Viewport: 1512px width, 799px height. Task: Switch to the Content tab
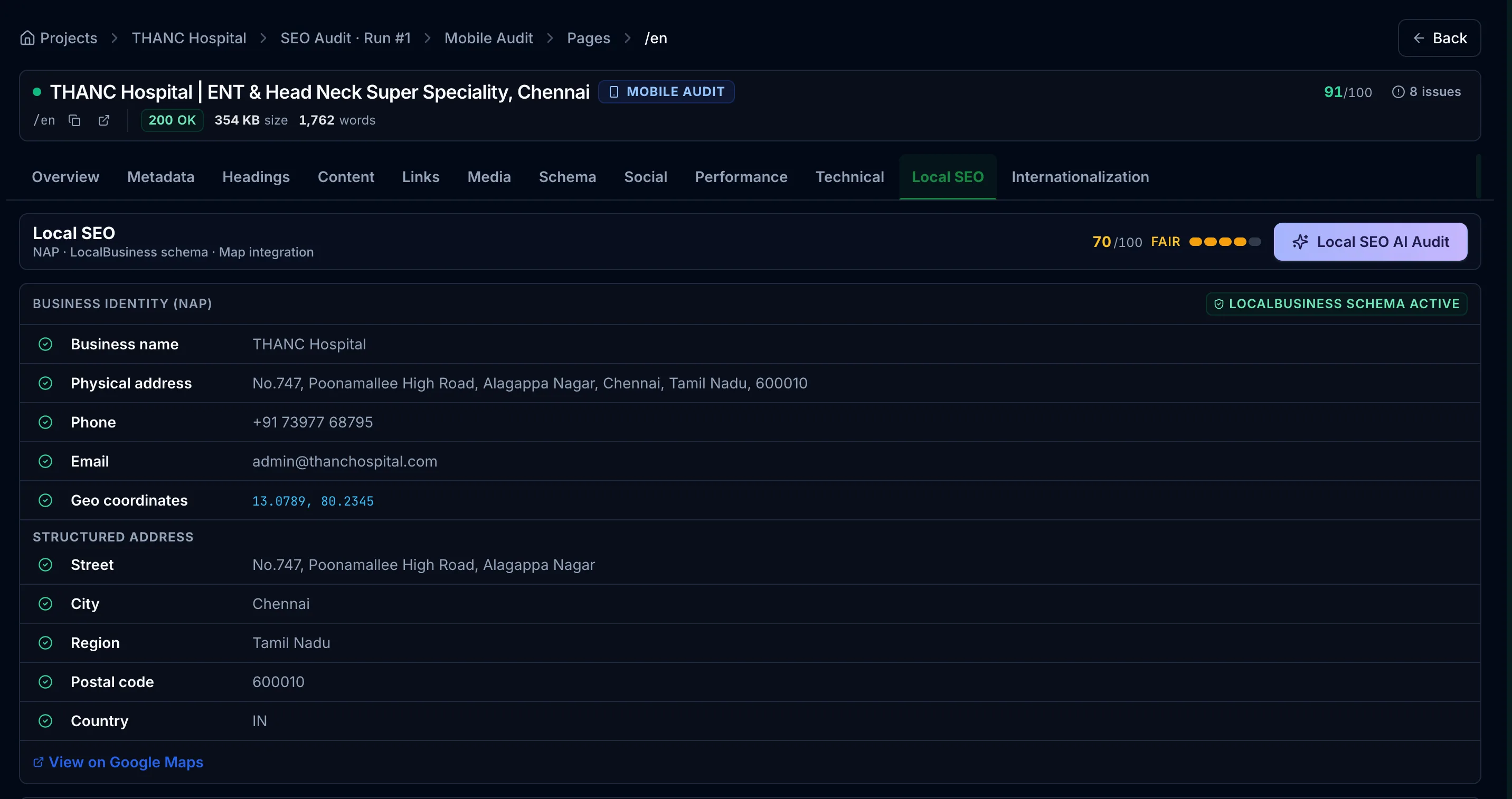coord(346,177)
